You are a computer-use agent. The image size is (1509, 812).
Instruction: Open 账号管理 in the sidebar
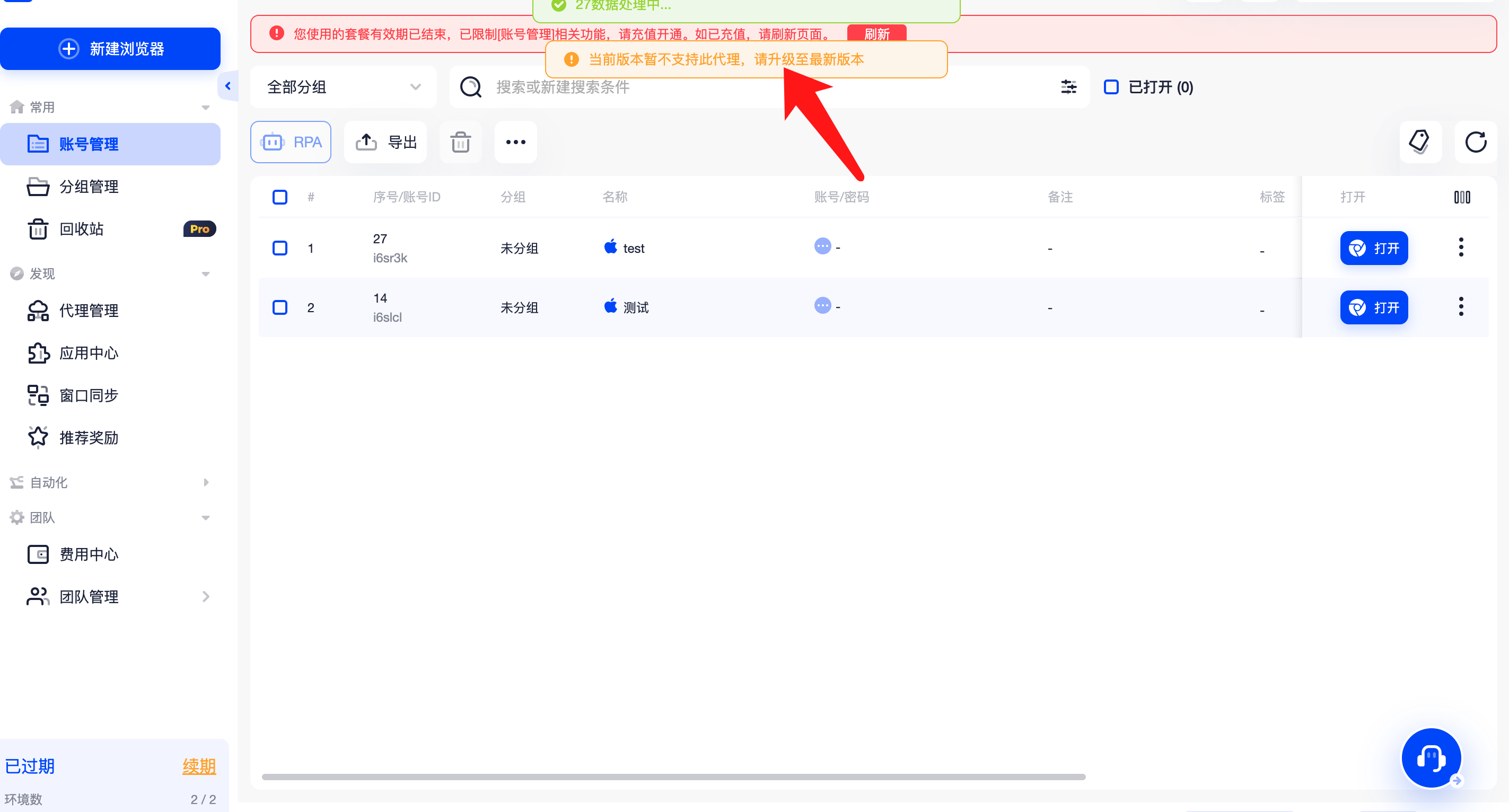coord(110,144)
